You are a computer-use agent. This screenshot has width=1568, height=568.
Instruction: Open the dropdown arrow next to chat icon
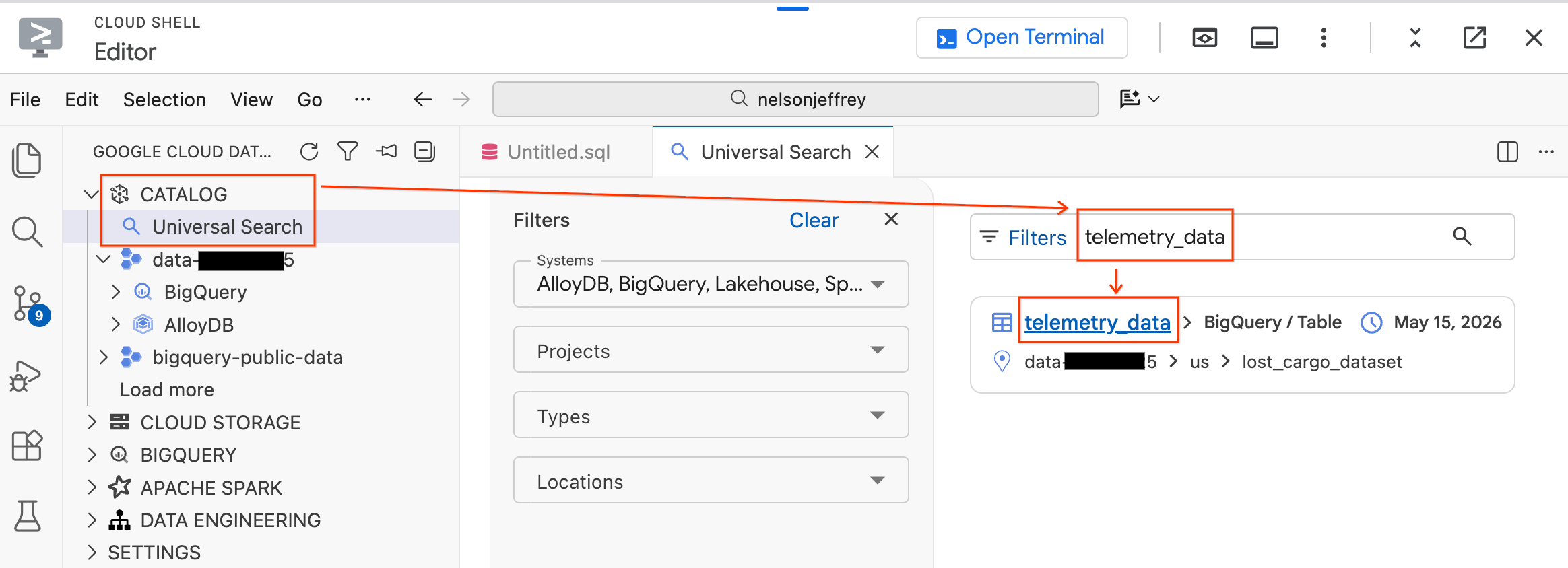tap(1154, 99)
